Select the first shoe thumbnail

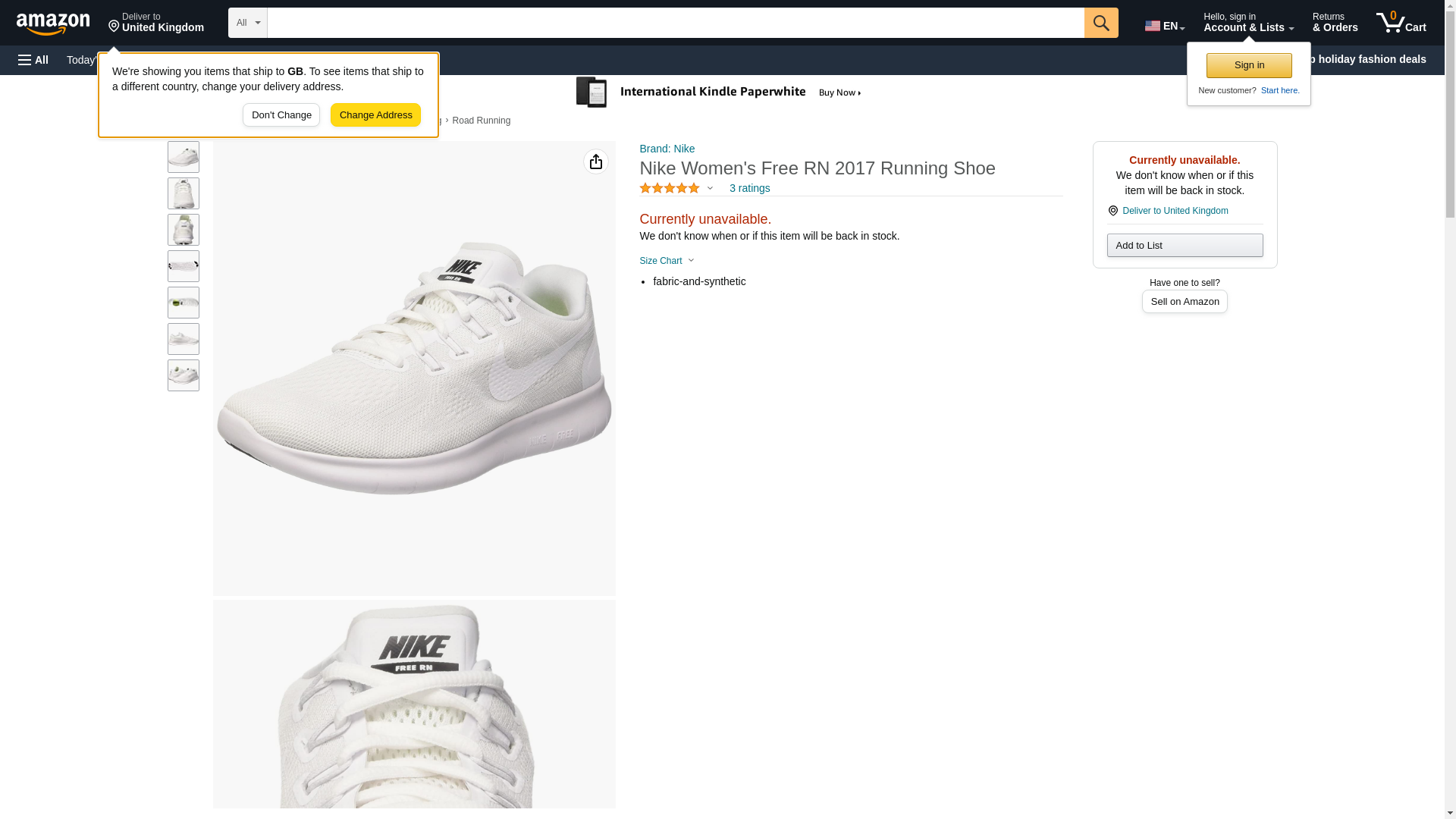click(184, 157)
